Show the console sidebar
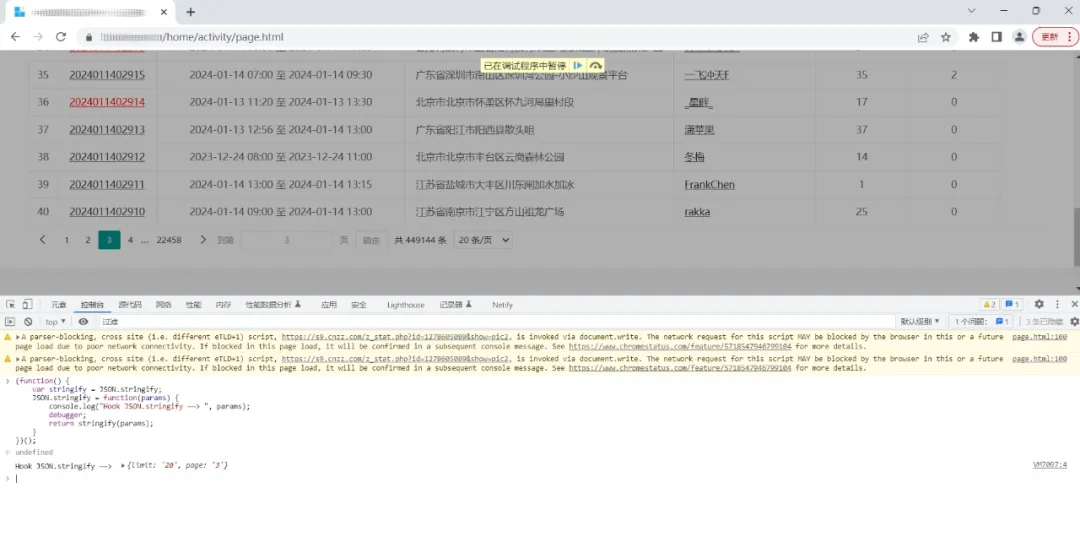Screen dimensions: 1080x542 pyautogui.click(x=10, y=322)
